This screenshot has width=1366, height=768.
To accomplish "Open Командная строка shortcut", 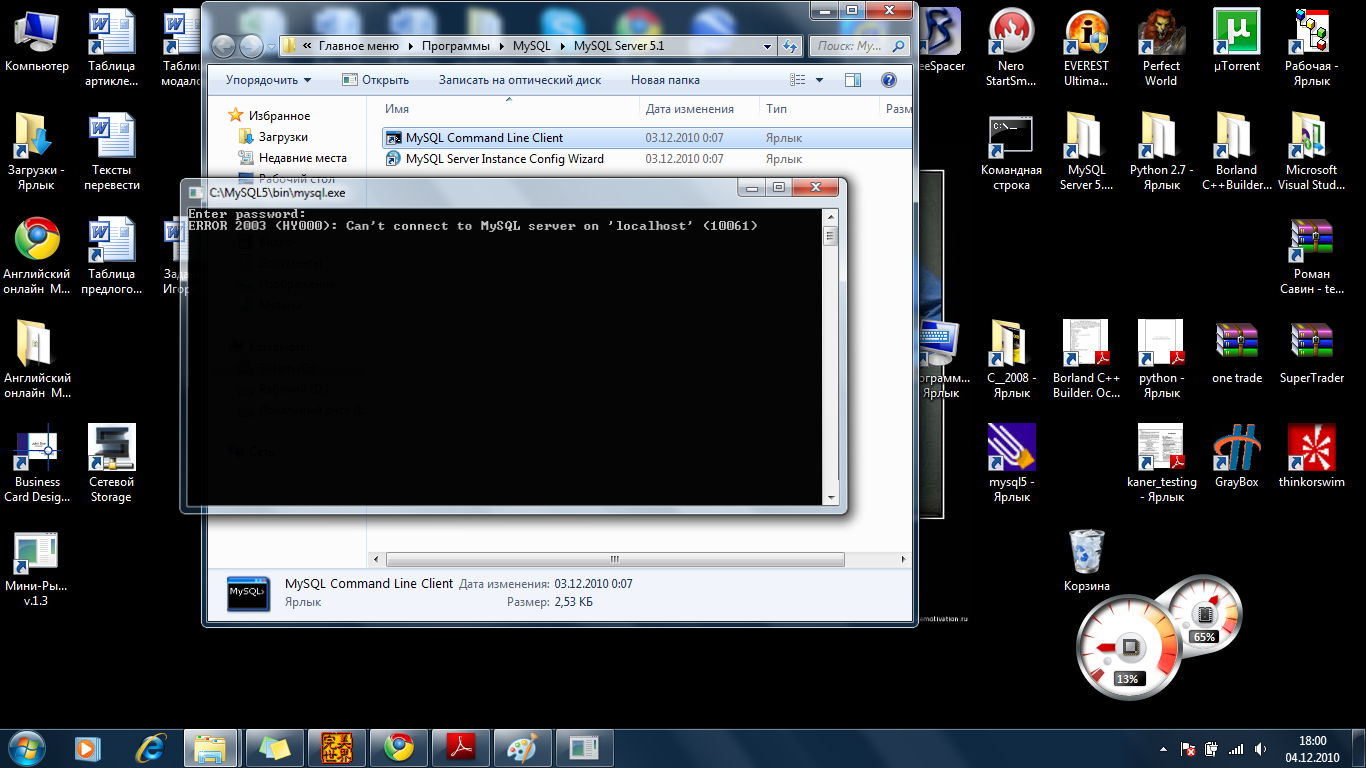I will click(1011, 151).
